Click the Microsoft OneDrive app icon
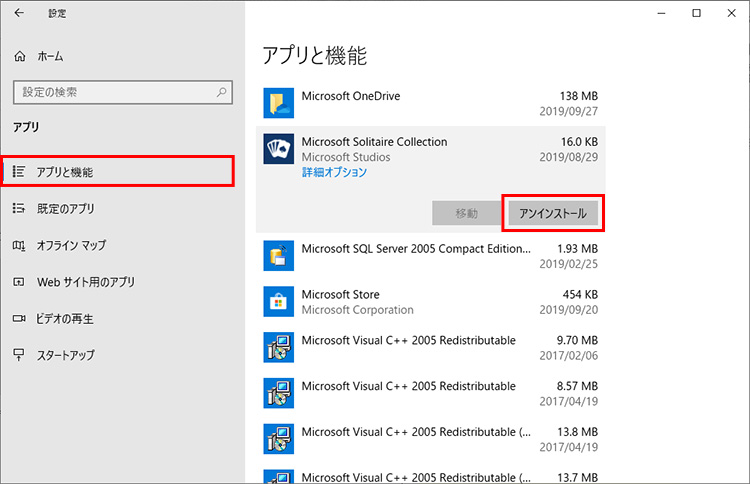 click(277, 103)
